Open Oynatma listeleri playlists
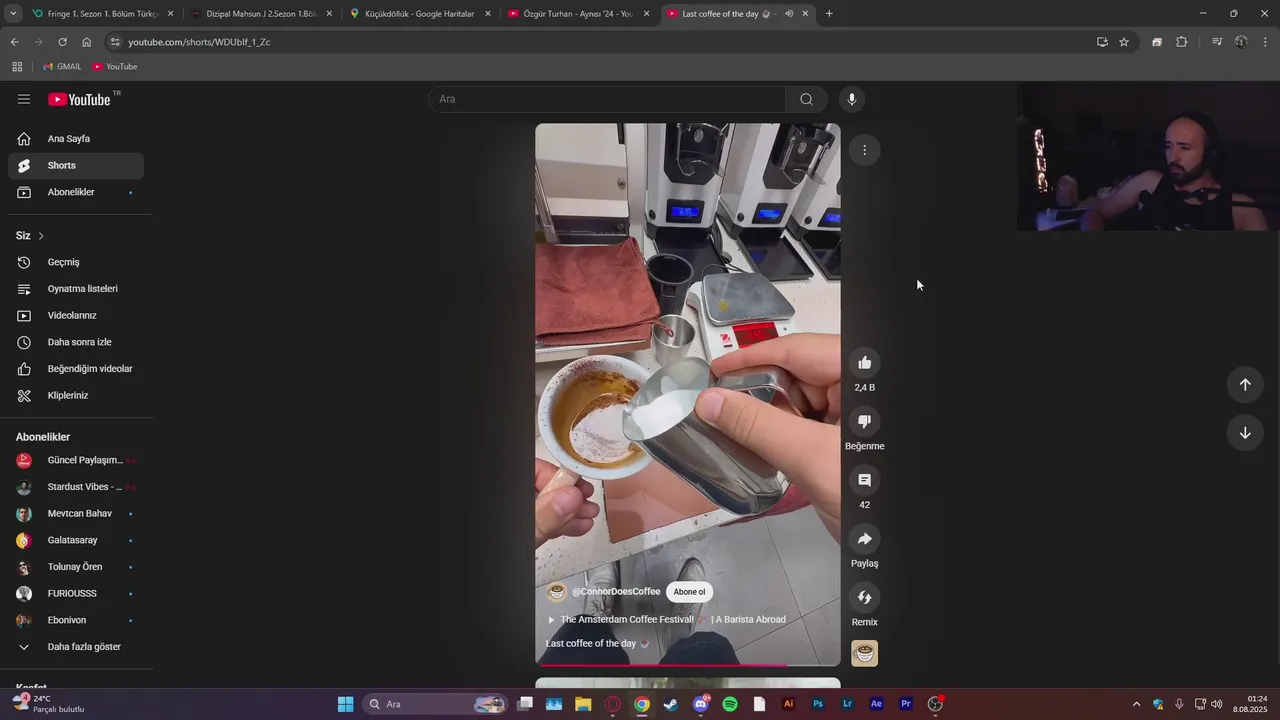This screenshot has height=720, width=1280. (76, 289)
